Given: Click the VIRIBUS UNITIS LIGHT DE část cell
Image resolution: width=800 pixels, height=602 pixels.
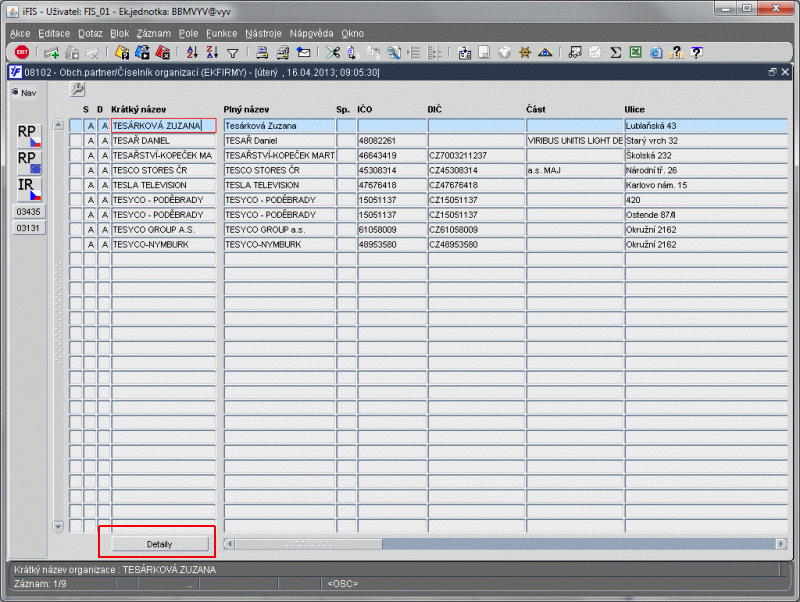Looking at the screenshot, I should (x=574, y=140).
